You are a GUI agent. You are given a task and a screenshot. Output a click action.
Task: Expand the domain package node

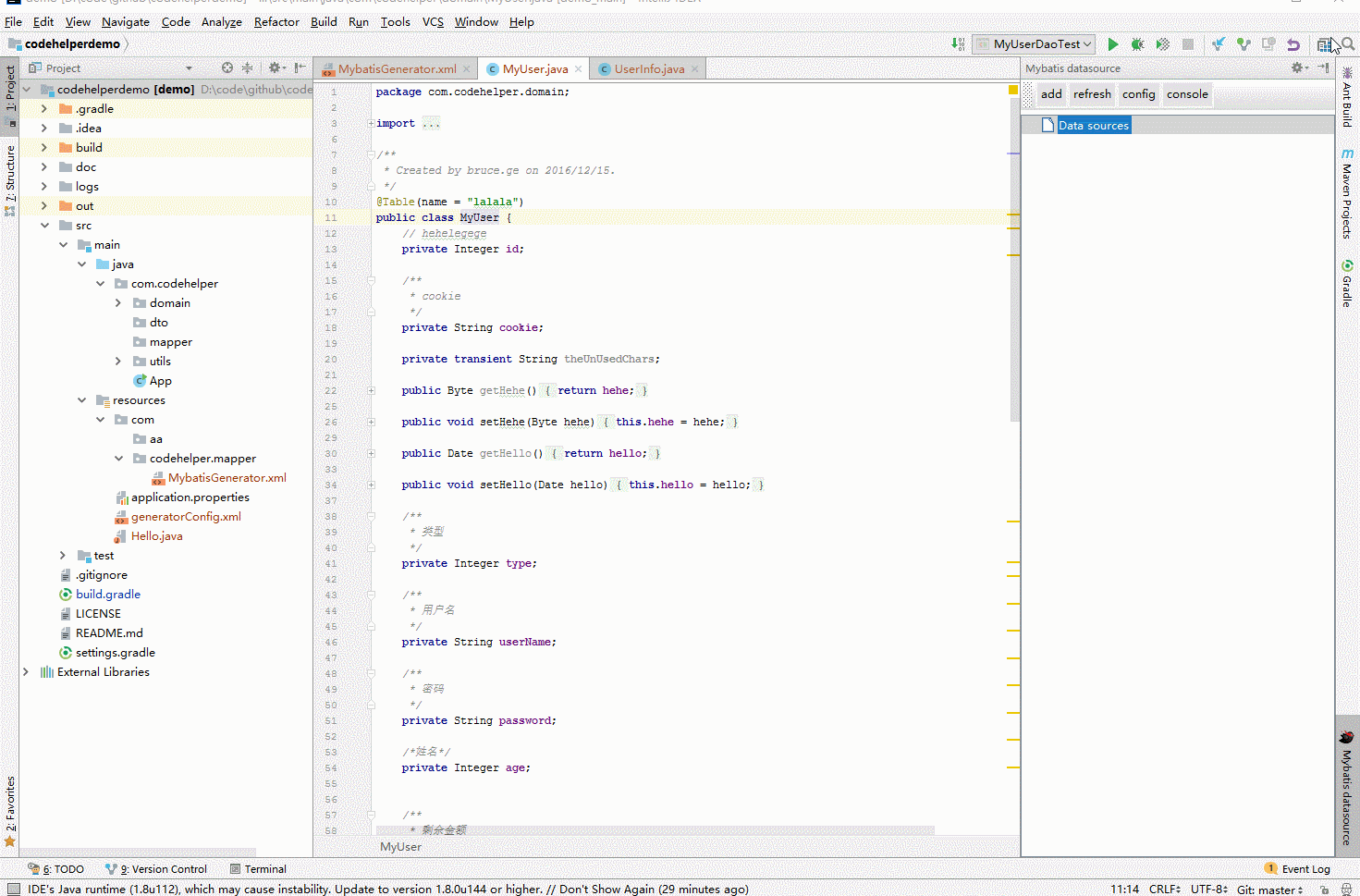[118, 303]
